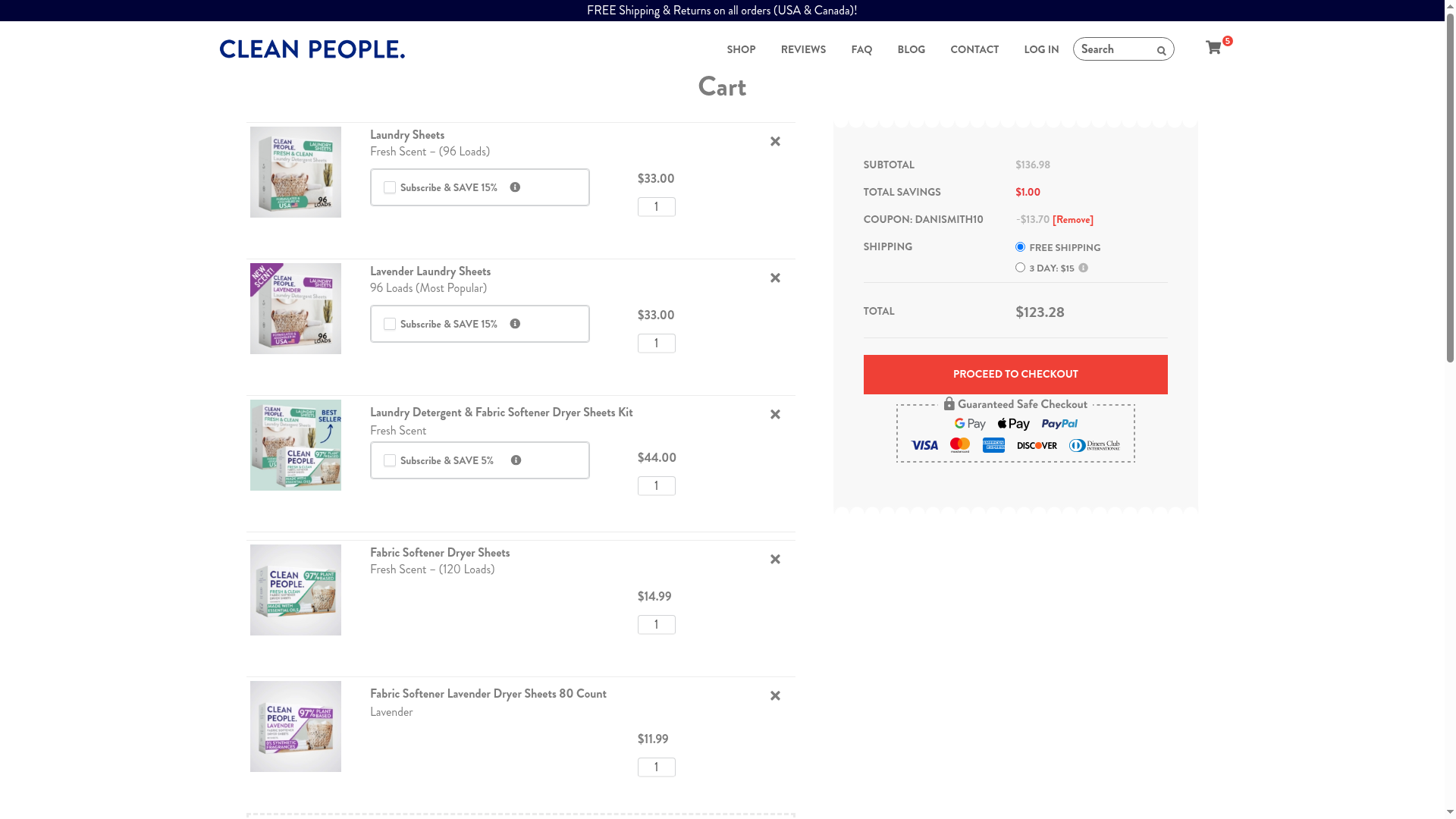
Task: Click the Mastercard logo
Action: [x=960, y=445]
